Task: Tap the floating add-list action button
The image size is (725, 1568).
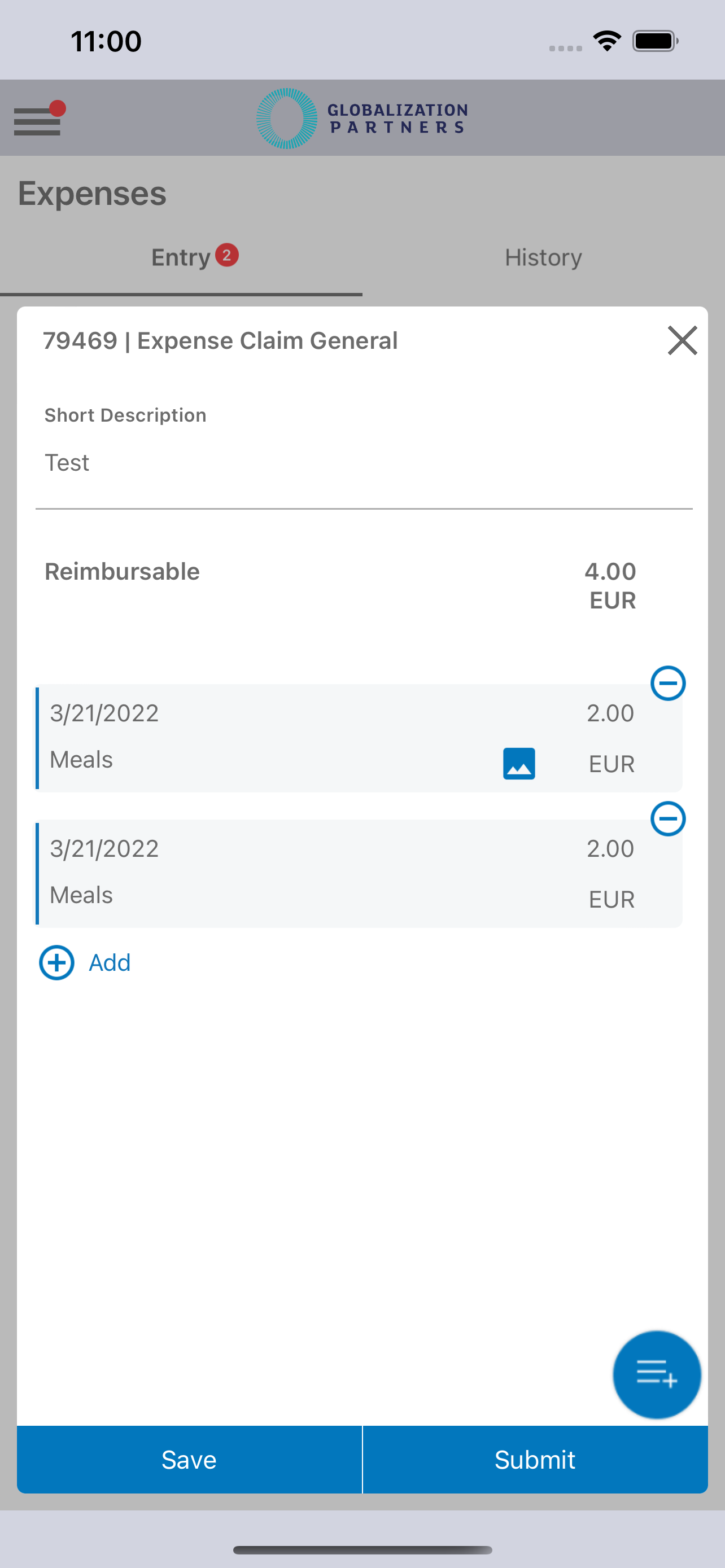Action: (656, 1374)
